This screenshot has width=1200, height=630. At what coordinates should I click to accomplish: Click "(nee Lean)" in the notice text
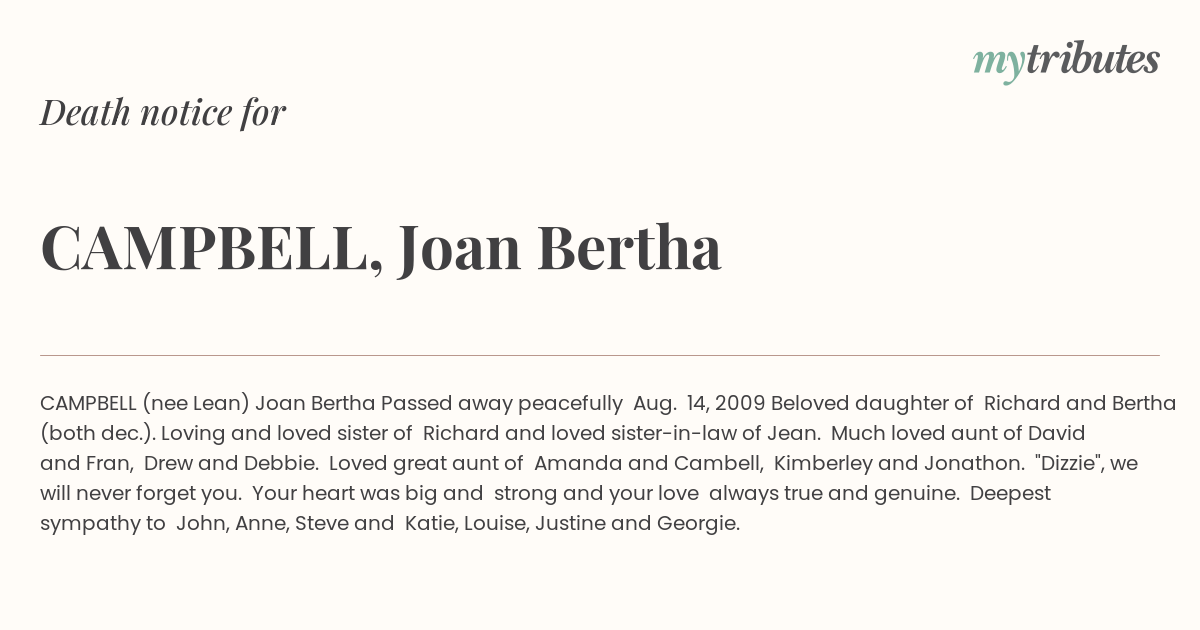coord(196,404)
